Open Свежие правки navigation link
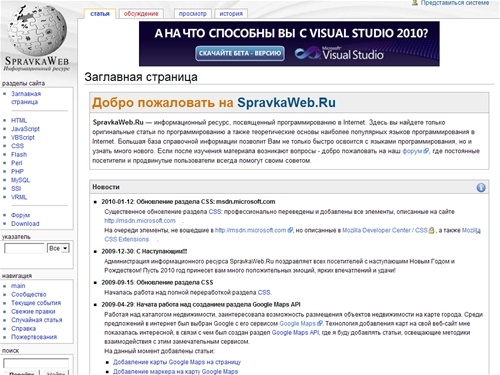Screen dimensions: 500x375 click(x=33, y=311)
